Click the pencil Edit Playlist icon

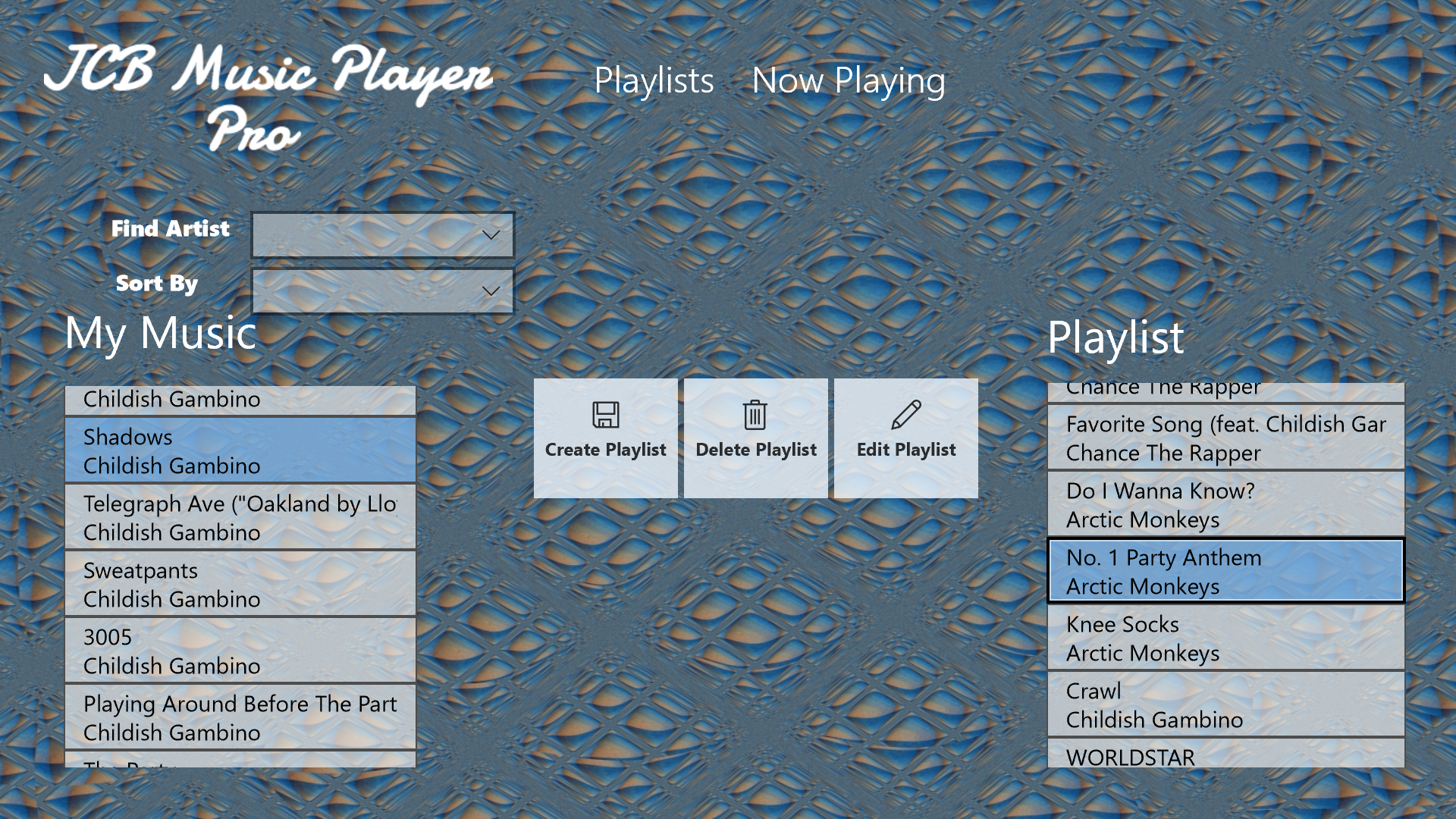(x=905, y=415)
